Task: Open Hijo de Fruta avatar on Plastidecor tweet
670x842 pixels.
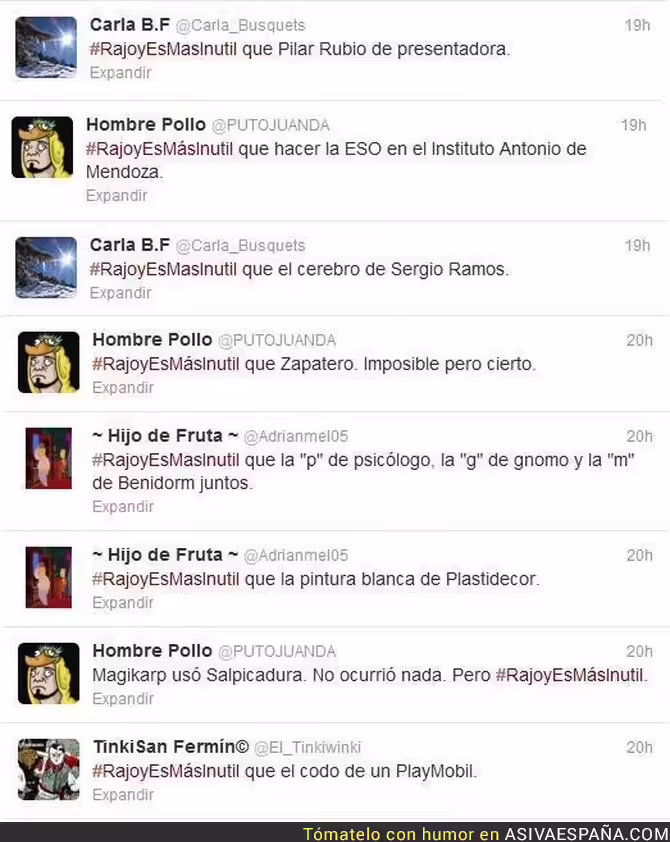Action: pyautogui.click(x=49, y=577)
